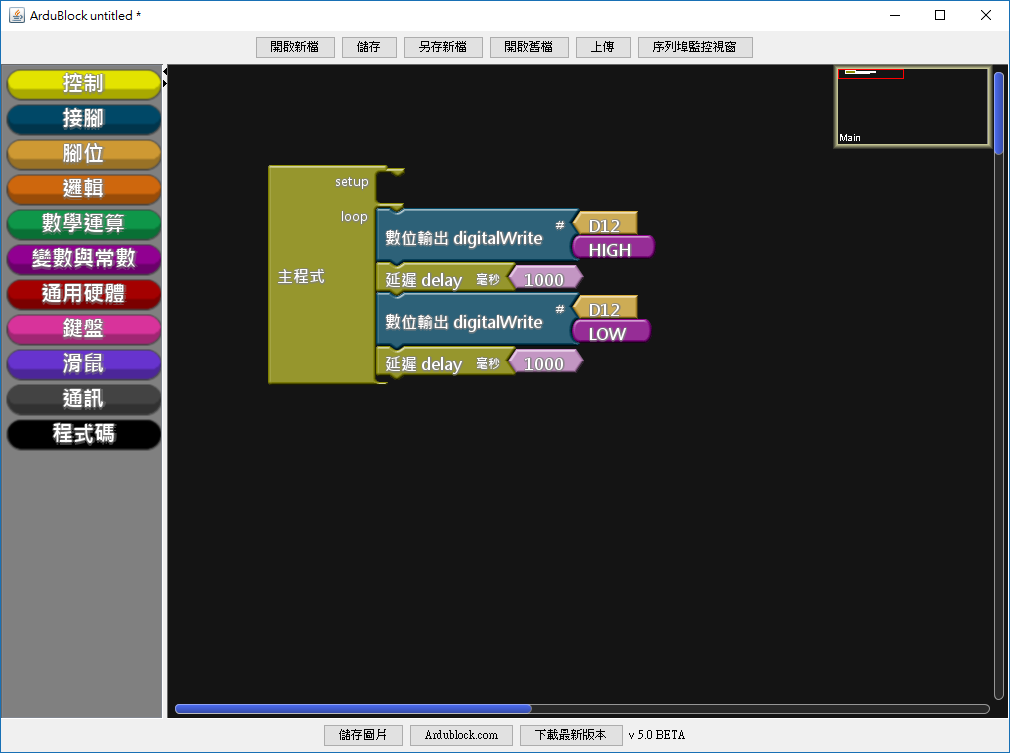
Task: Maximize the ArduBlock window
Action: 940,15
